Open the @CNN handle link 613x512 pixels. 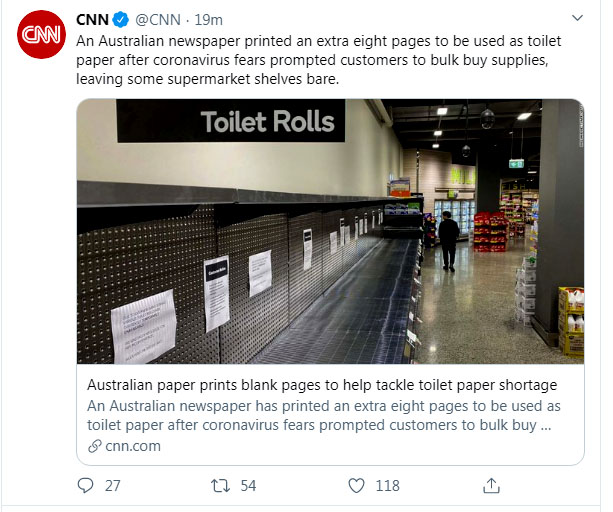click(x=158, y=19)
